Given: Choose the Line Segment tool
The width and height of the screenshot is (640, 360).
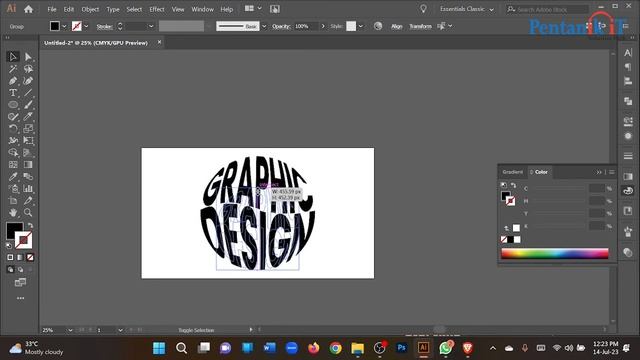Looking at the screenshot, I should tap(28, 93).
